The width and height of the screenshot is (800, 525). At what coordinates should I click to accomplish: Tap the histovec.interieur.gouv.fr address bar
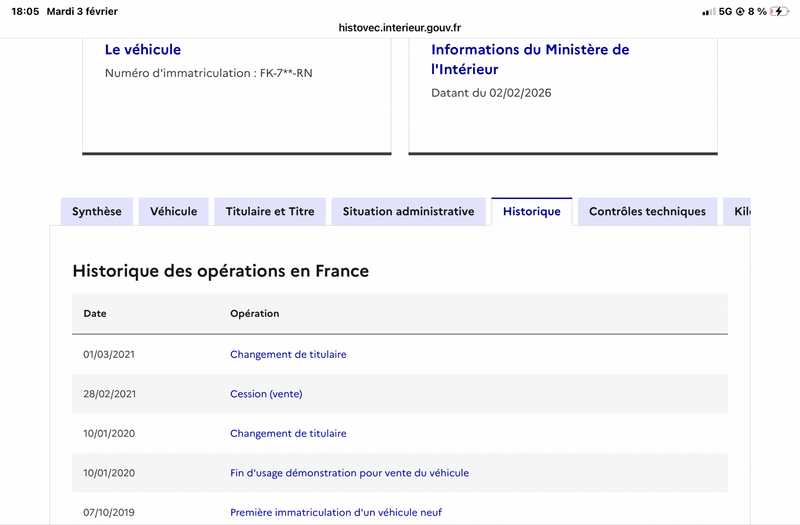pos(400,29)
